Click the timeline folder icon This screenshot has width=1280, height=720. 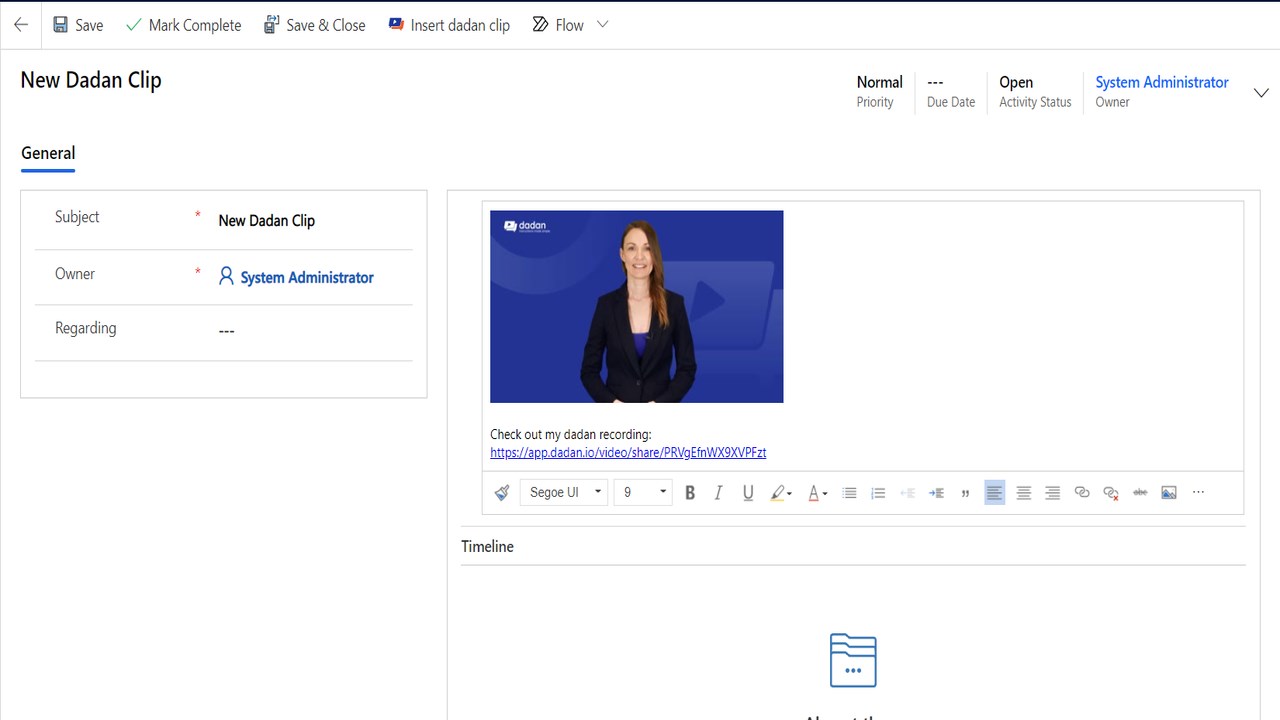click(x=853, y=660)
